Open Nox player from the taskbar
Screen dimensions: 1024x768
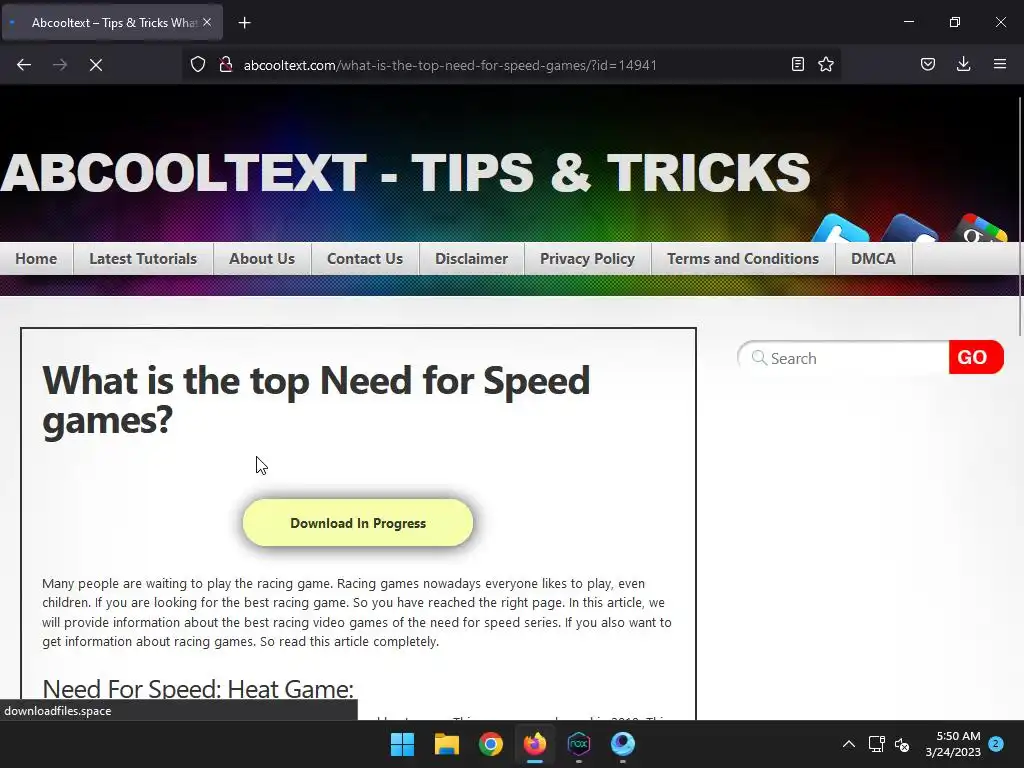click(579, 744)
